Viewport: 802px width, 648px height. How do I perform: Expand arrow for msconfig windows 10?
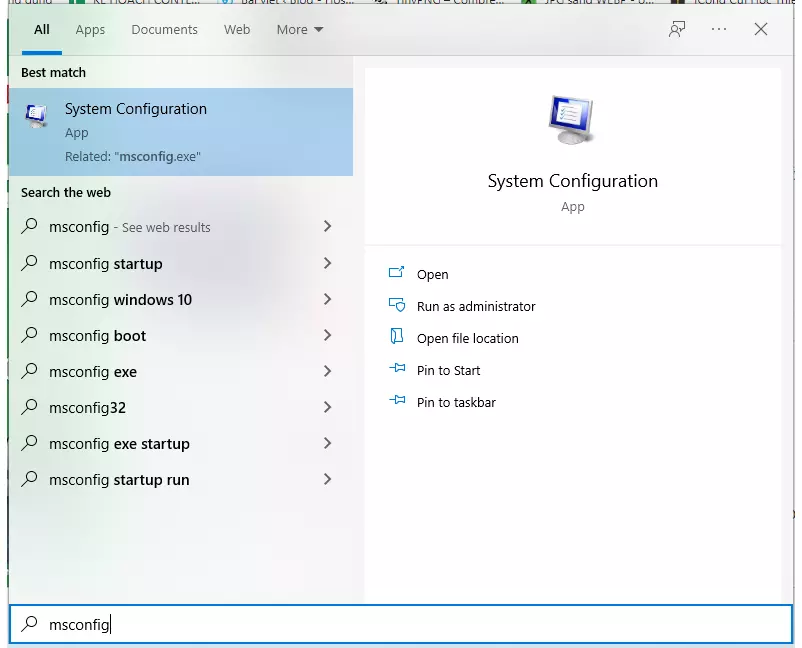pyautogui.click(x=327, y=299)
